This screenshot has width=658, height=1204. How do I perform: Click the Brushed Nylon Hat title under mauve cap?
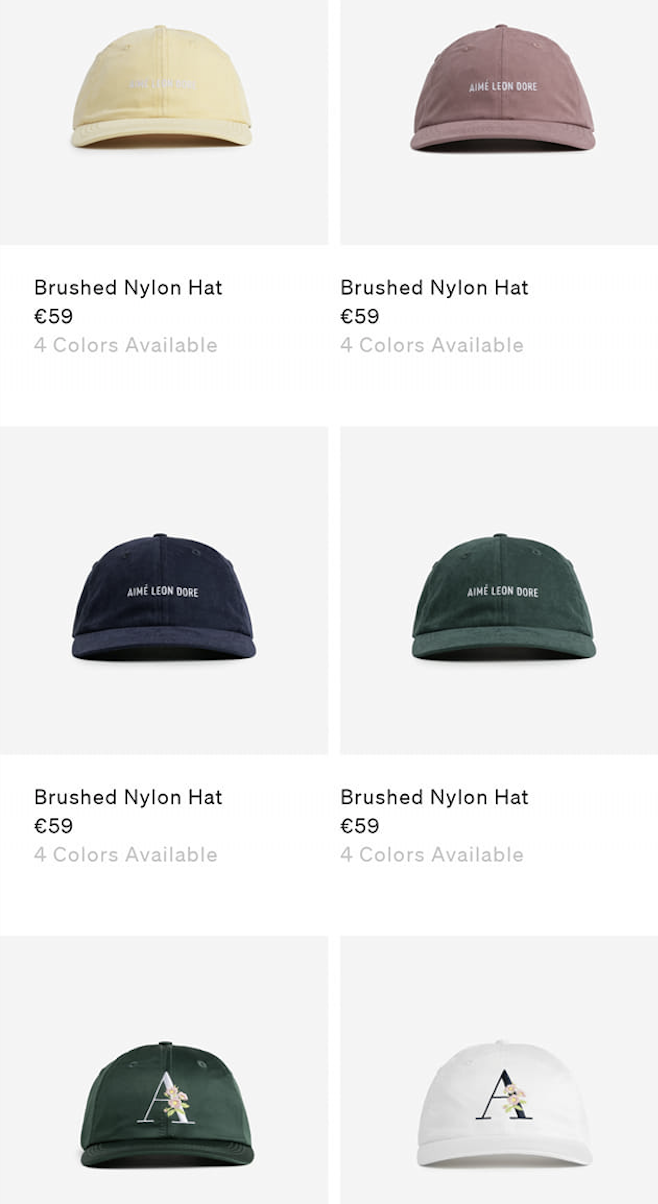[x=434, y=288]
